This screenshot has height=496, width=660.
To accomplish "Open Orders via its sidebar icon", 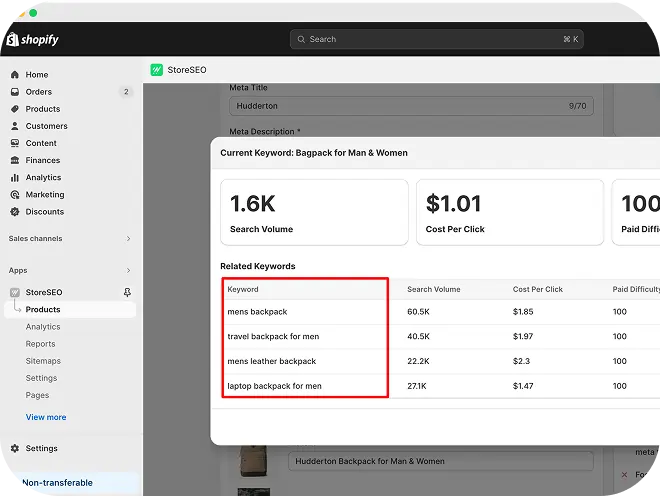I will click(x=15, y=92).
